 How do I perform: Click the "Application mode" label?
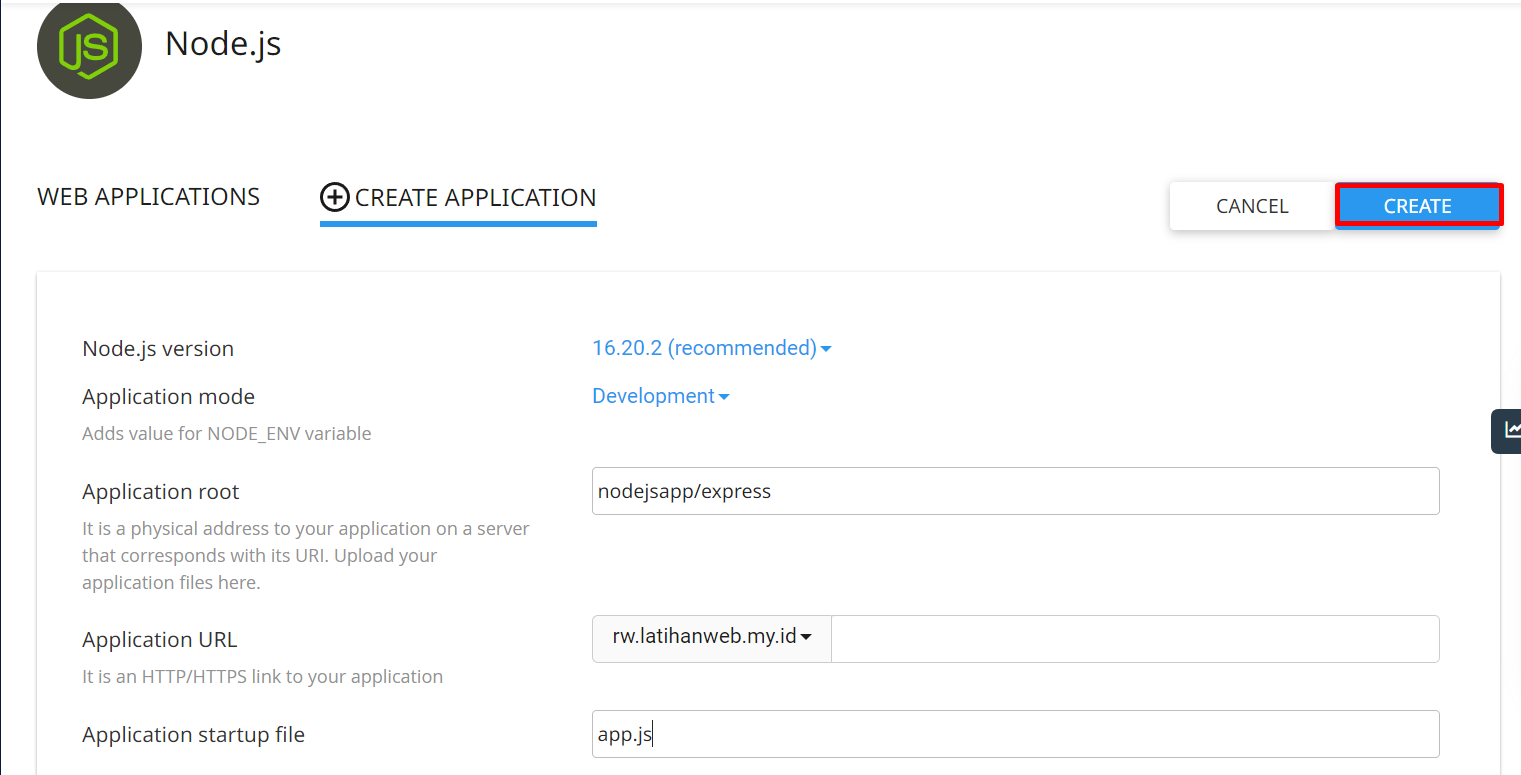168,397
